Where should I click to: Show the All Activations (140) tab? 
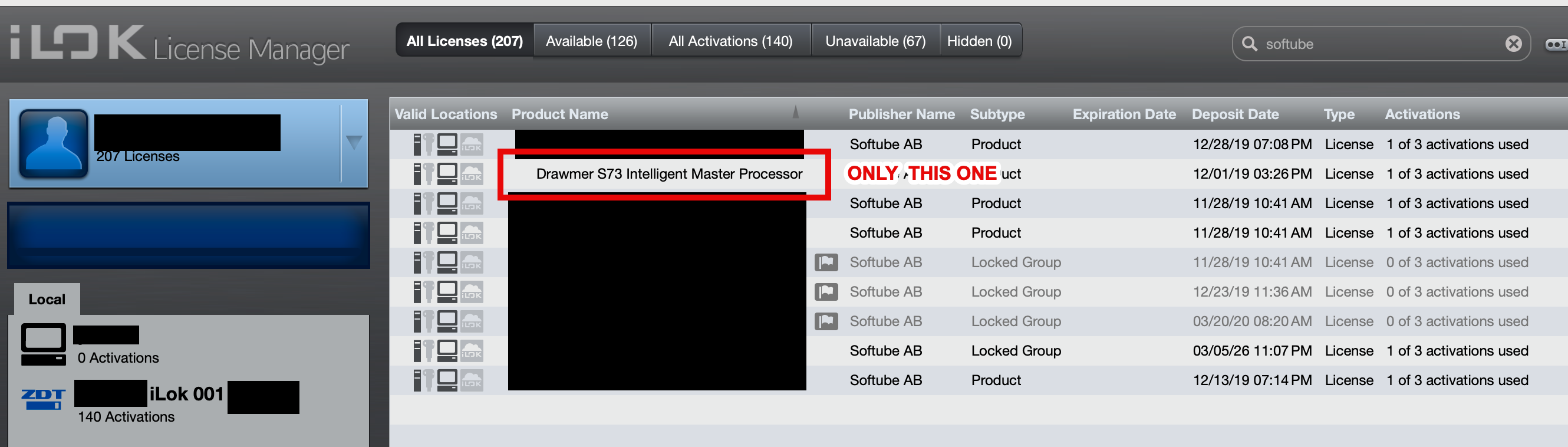point(730,41)
